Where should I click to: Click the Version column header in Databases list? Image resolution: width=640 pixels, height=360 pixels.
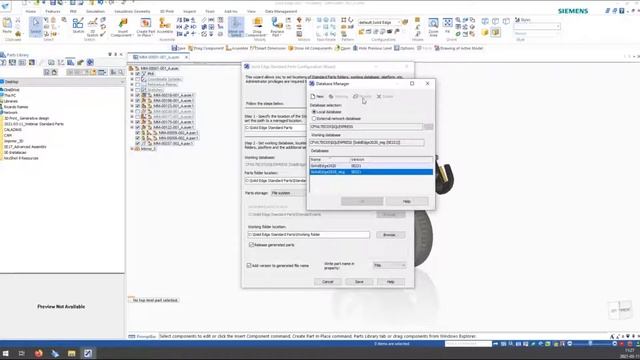[391, 160]
